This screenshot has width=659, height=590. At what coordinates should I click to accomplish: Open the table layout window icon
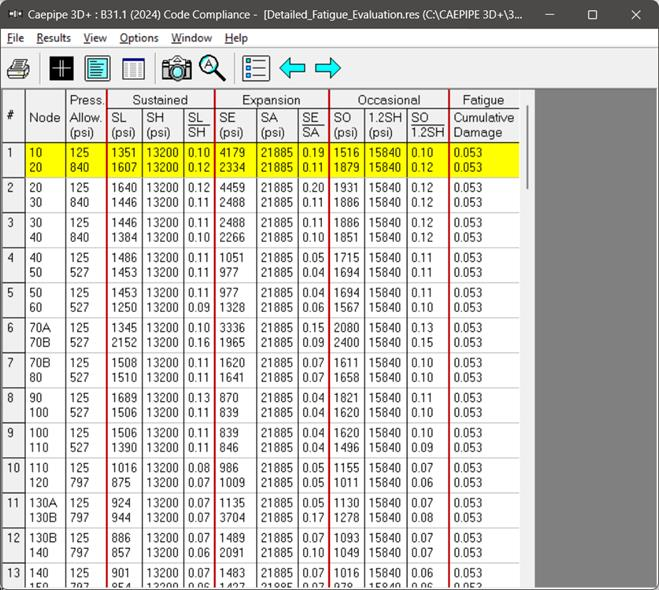coord(134,68)
